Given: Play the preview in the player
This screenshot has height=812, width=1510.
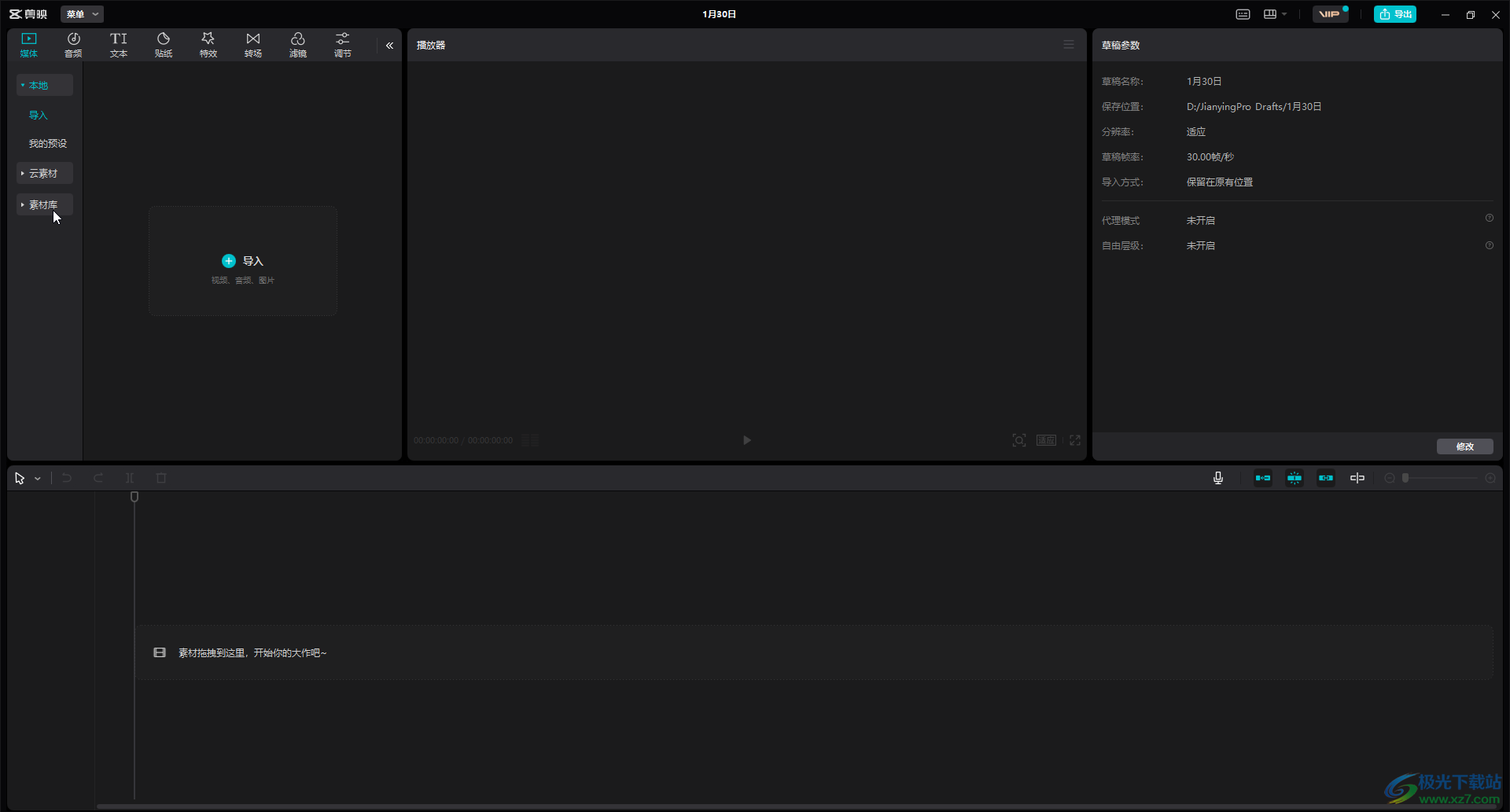Looking at the screenshot, I should [x=747, y=440].
